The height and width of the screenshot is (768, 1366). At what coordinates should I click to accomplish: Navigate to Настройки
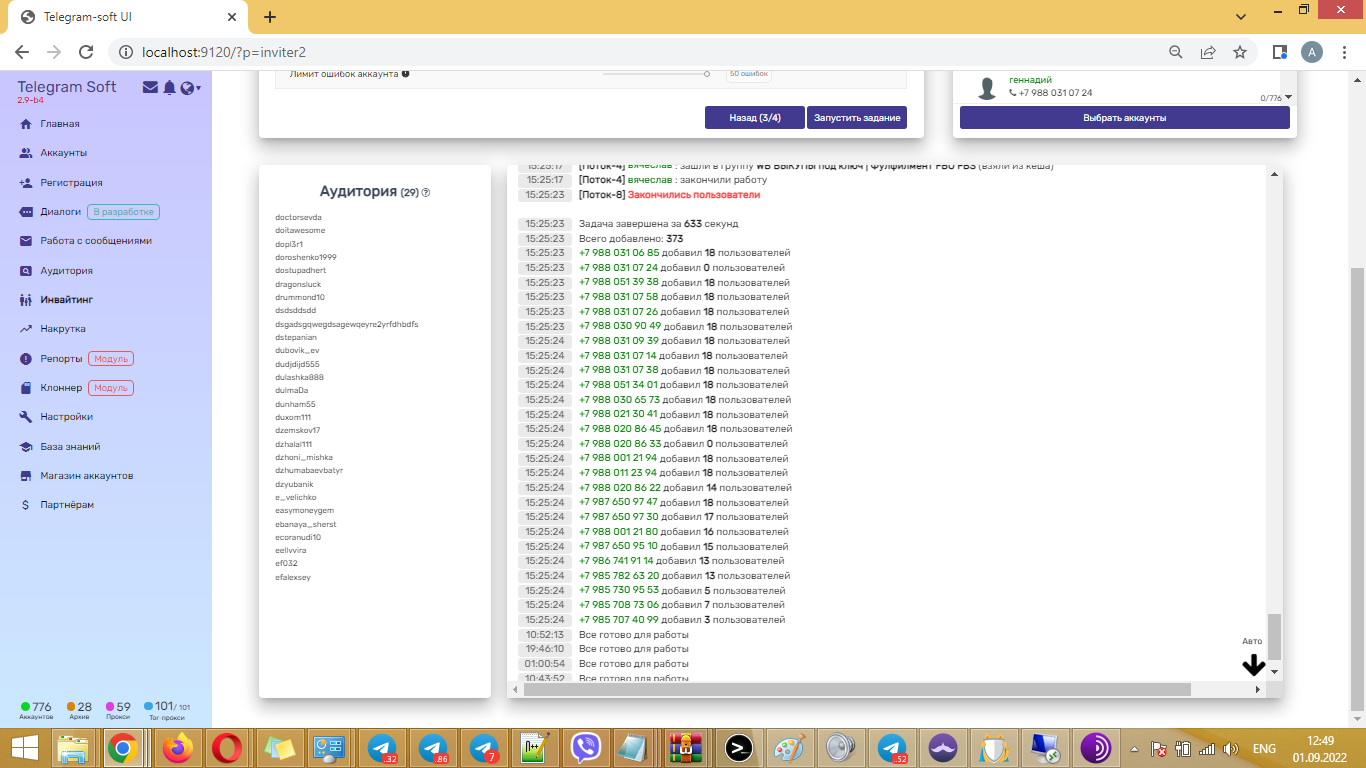click(67, 417)
